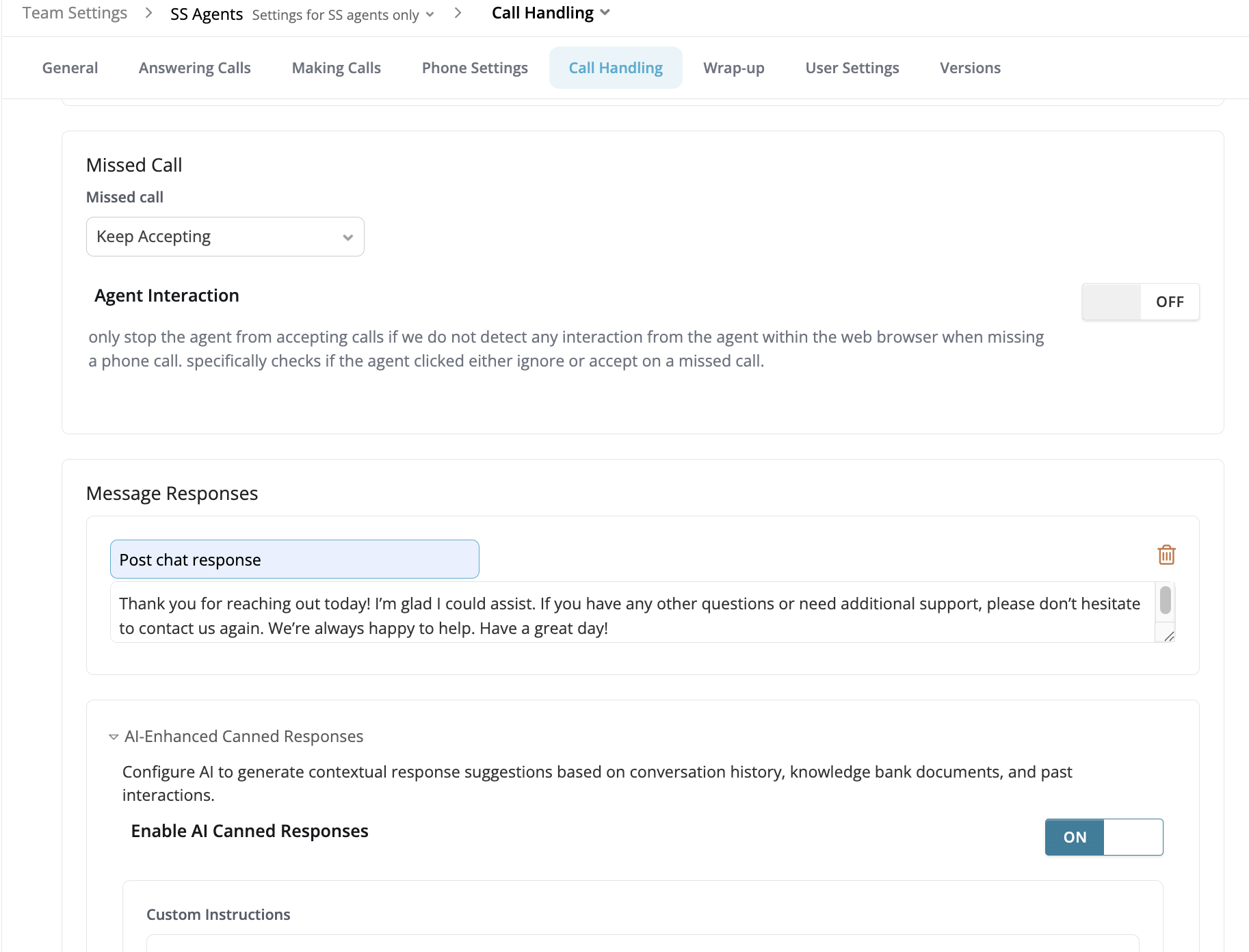Click the chevron after SS Agents breadcrumb
The width and height of the screenshot is (1249, 952).
point(458,13)
